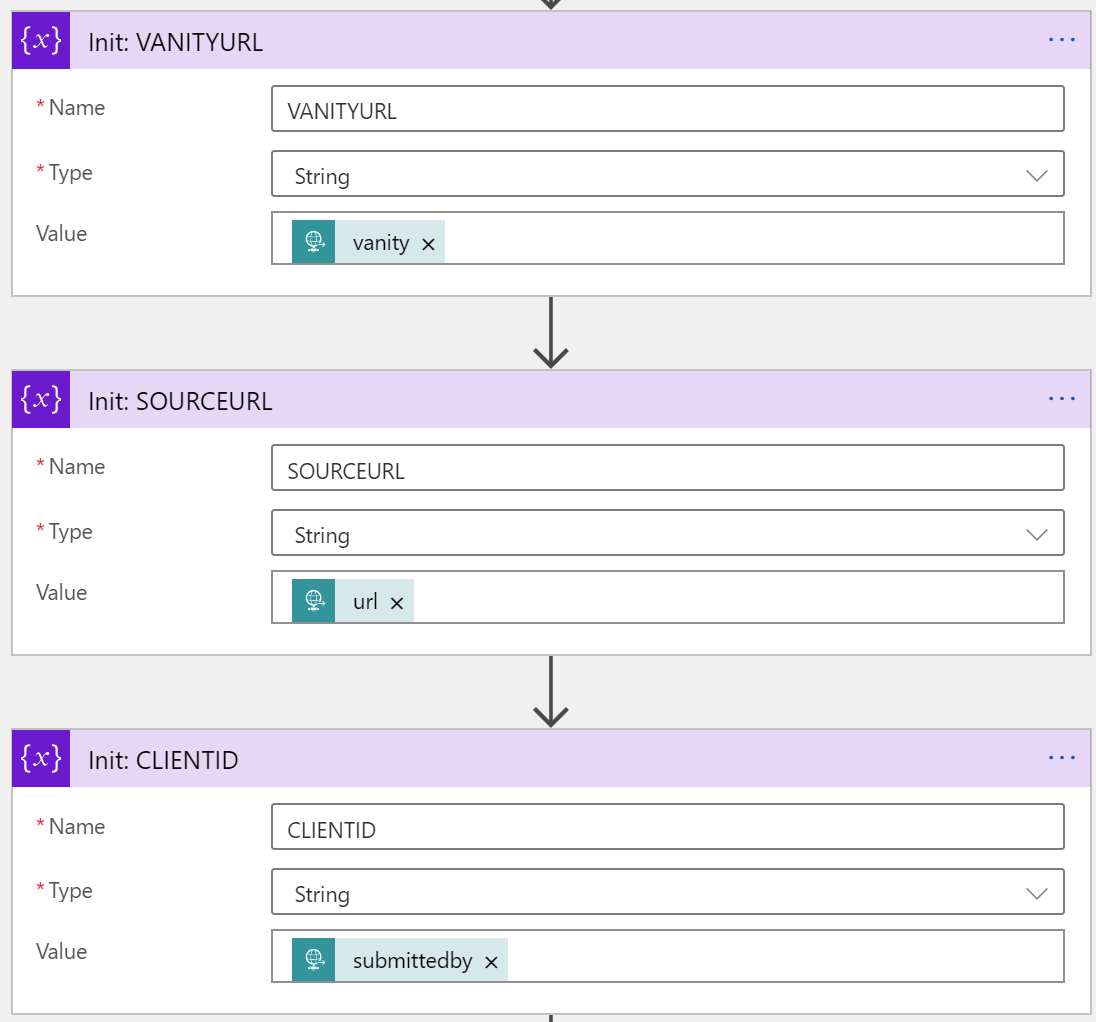Viewport: 1096px width, 1022px height.
Task: Open the Type dropdown in Init: CLIENTID
Action: (x=1037, y=892)
